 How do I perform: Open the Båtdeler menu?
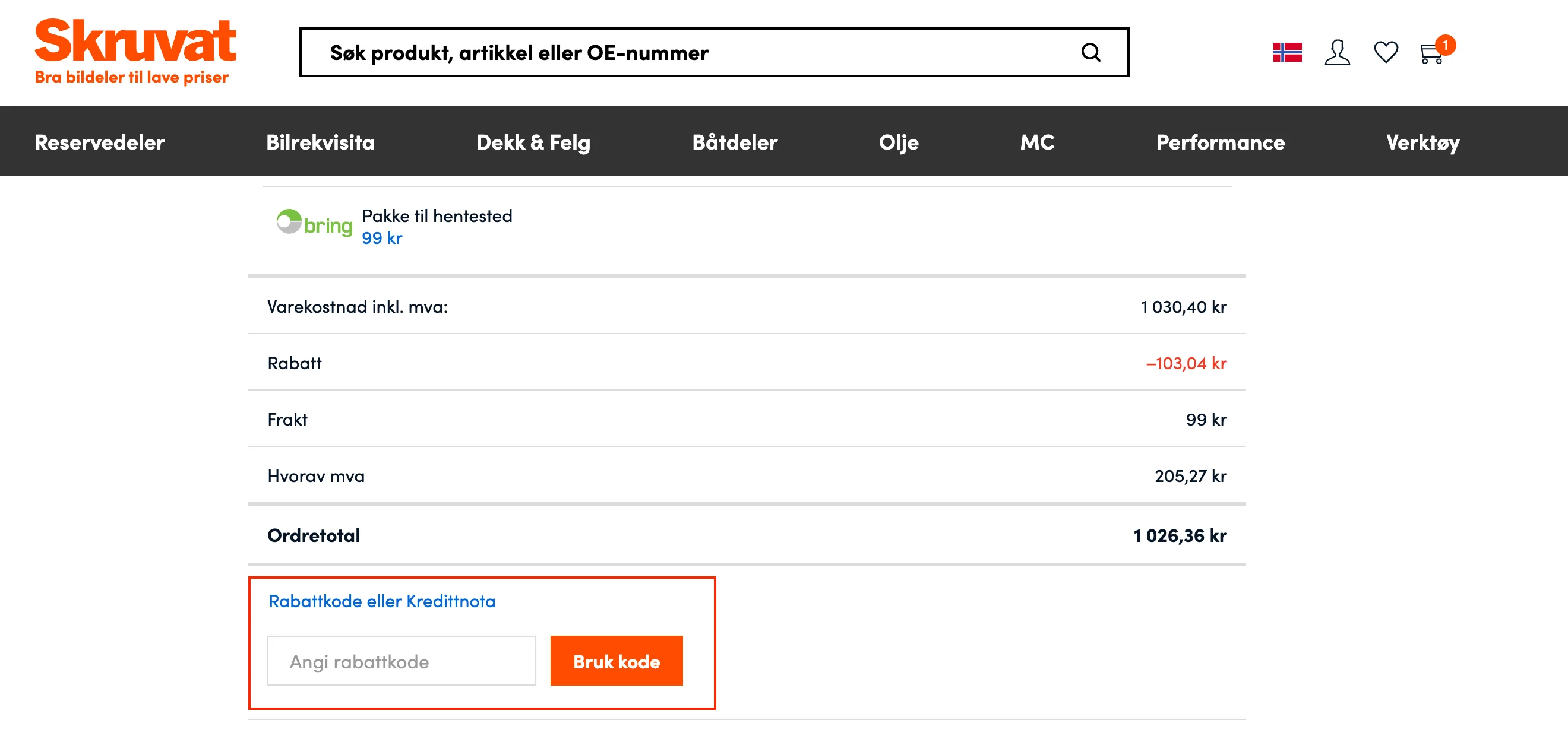point(735,142)
